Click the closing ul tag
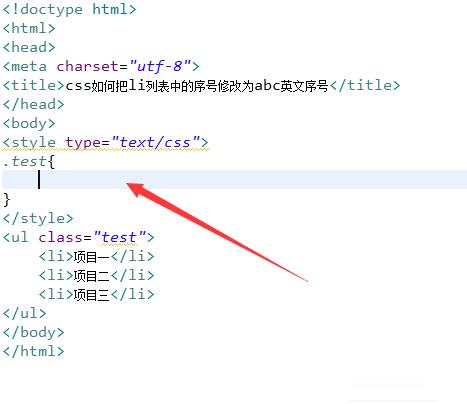 click(25, 313)
